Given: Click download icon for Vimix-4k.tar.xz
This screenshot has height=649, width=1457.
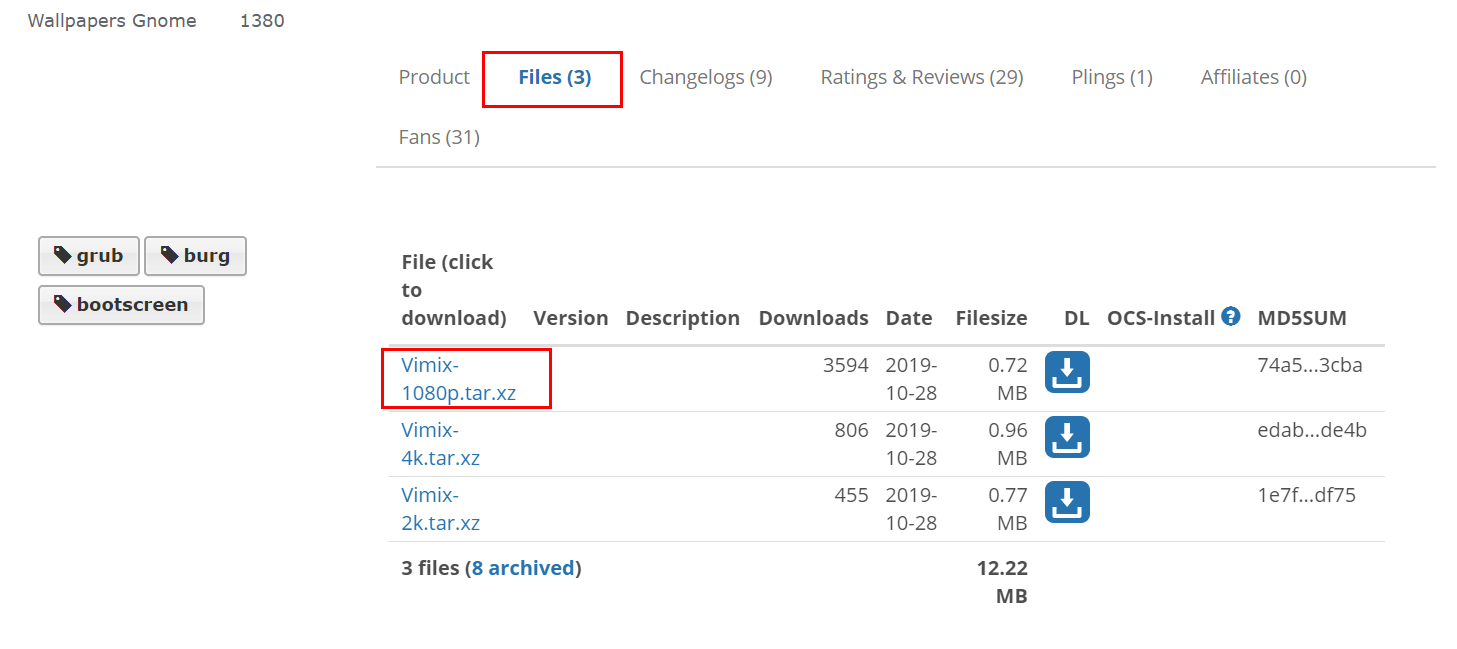Looking at the screenshot, I should tap(1067, 437).
